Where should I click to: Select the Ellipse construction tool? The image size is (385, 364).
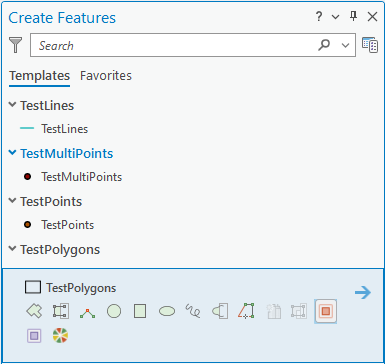click(167, 311)
